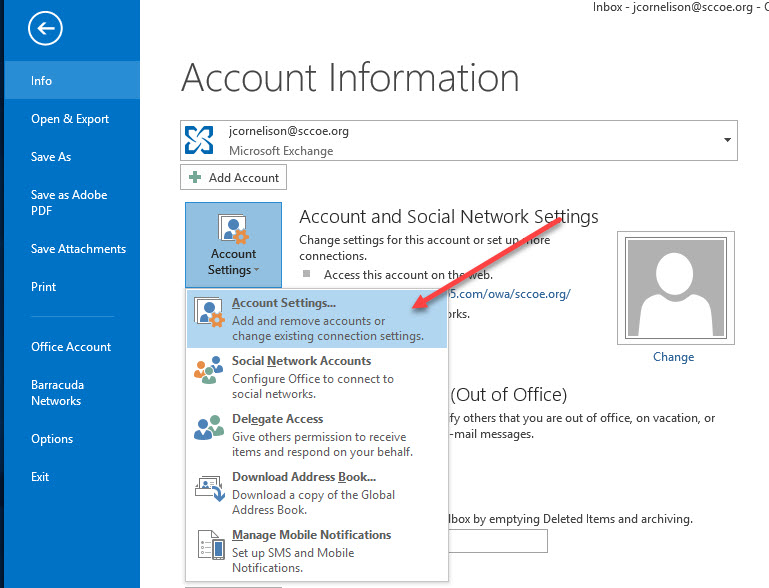Choose Account Settings... menu entry
This screenshot has width=769, height=588.
(317, 319)
